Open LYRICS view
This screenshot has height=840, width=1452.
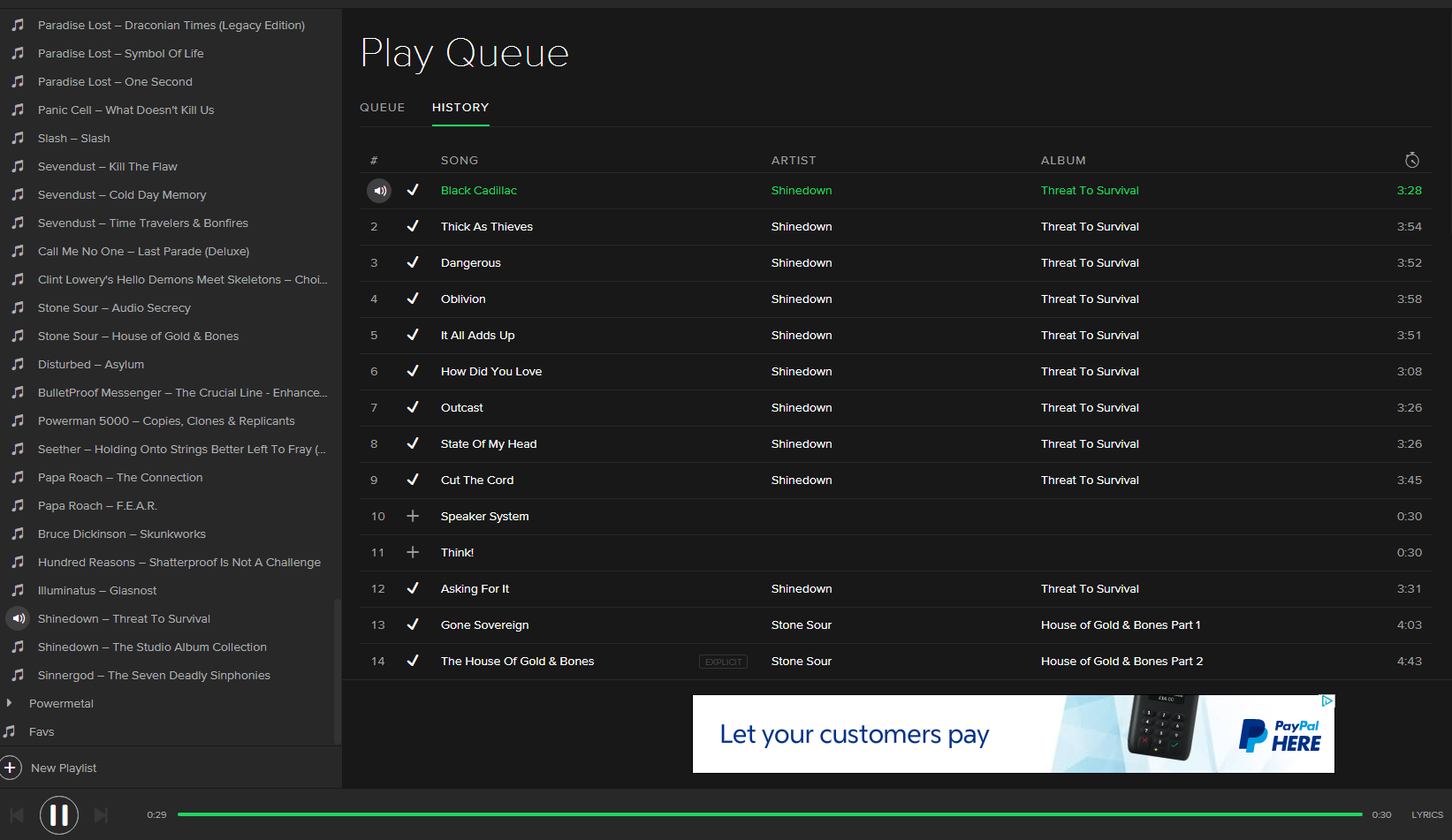(1426, 814)
